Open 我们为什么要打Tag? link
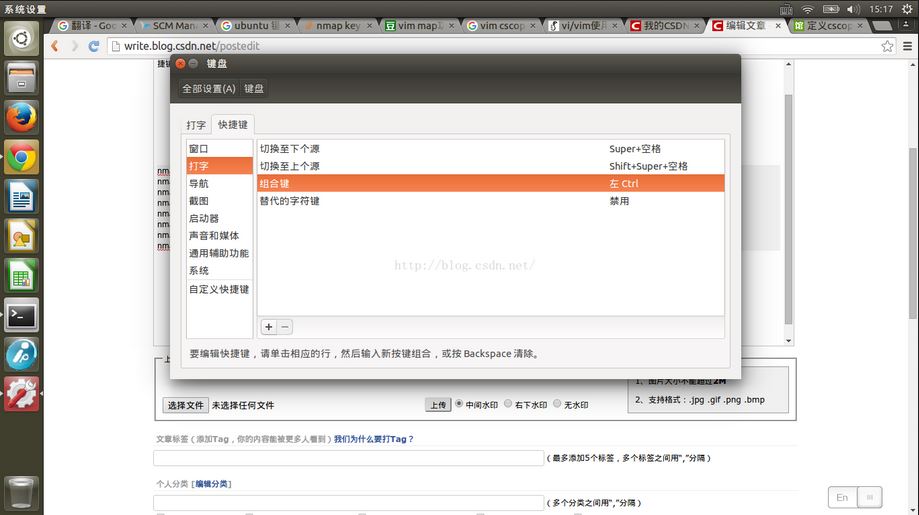This screenshot has height=515, width=919. 373,439
